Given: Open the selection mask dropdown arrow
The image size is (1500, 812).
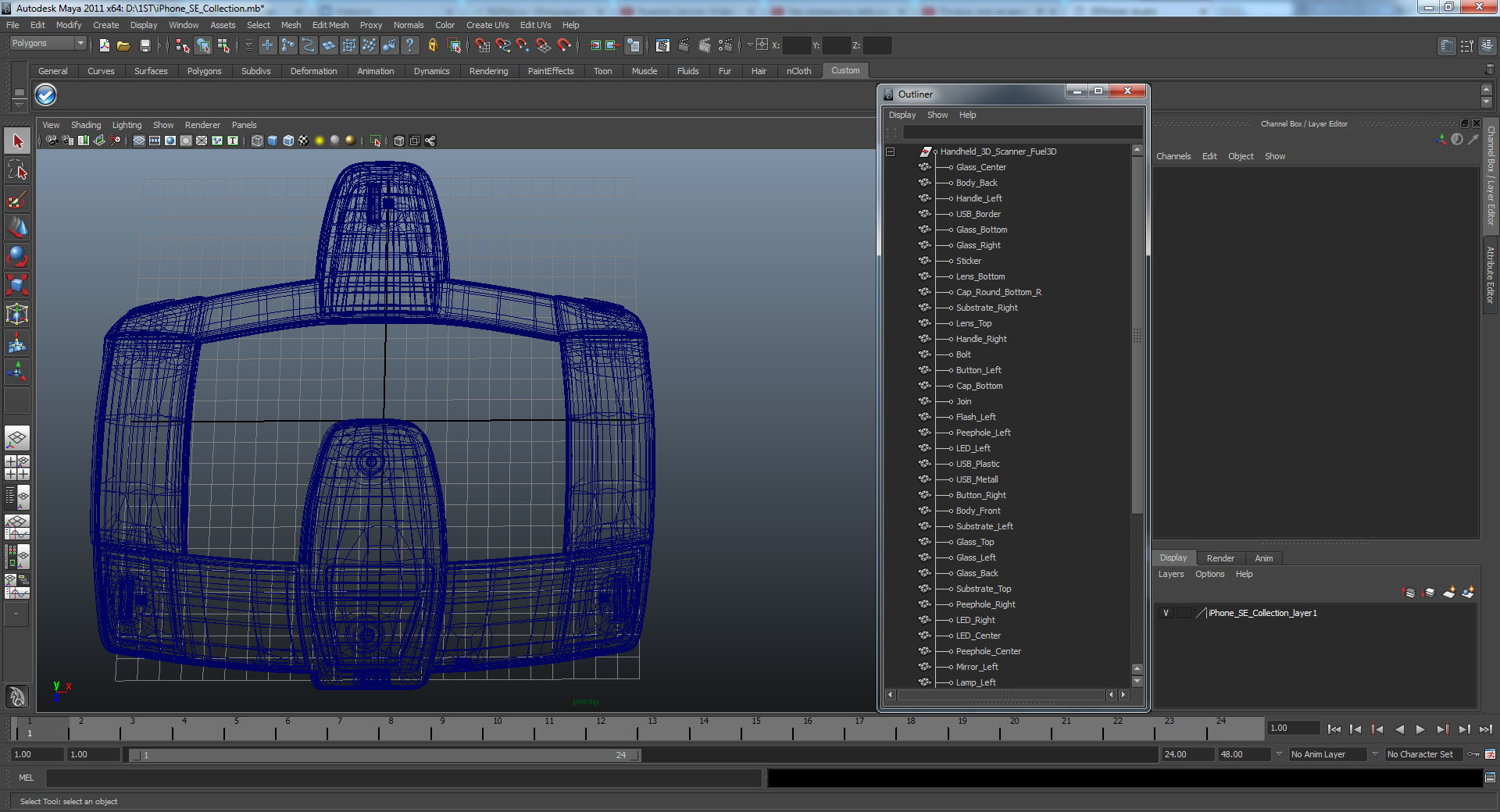Looking at the screenshot, I should [x=248, y=45].
